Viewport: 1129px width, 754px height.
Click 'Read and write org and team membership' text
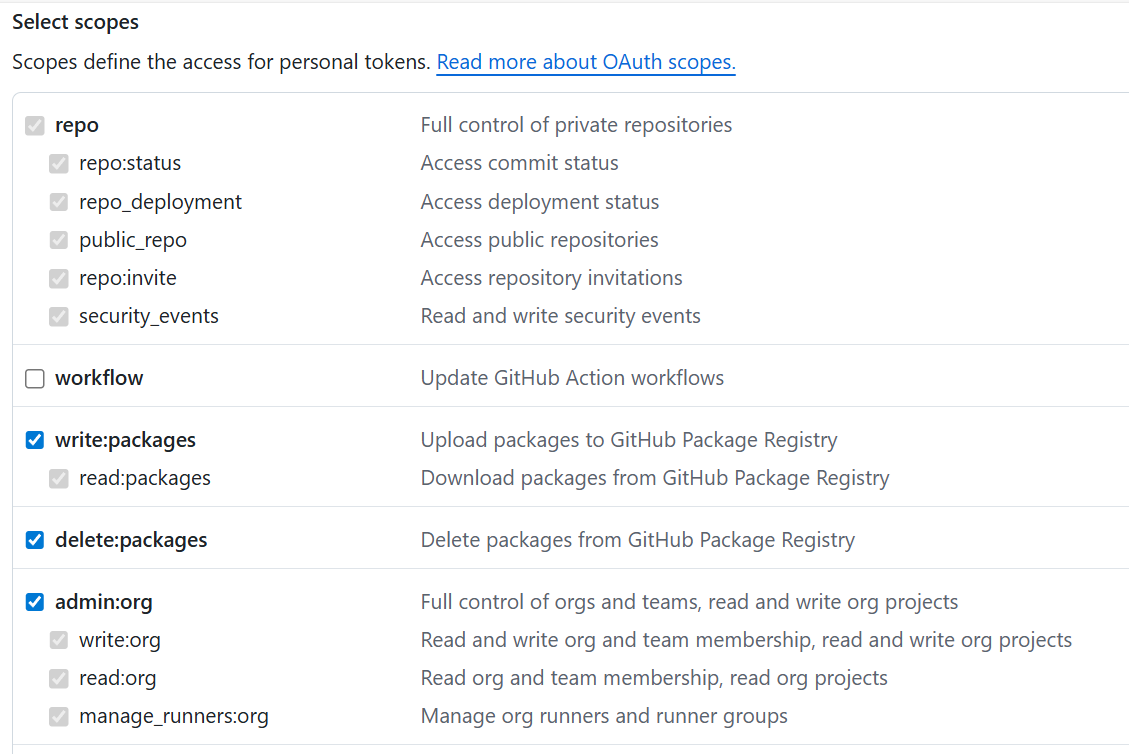pyautogui.click(x=746, y=640)
